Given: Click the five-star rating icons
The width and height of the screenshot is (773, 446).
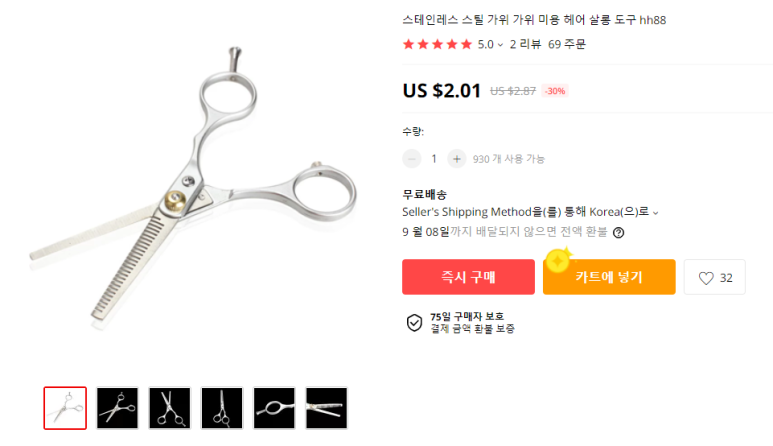Looking at the screenshot, I should pyautogui.click(x=437, y=44).
